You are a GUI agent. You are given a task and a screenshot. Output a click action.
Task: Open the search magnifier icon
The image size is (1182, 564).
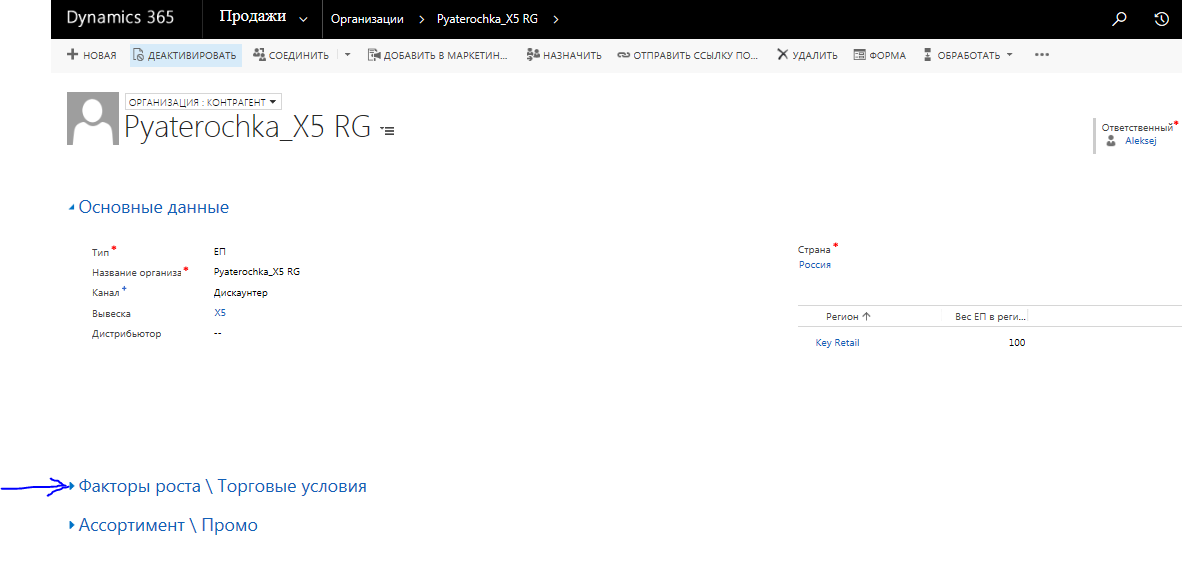(1119, 20)
